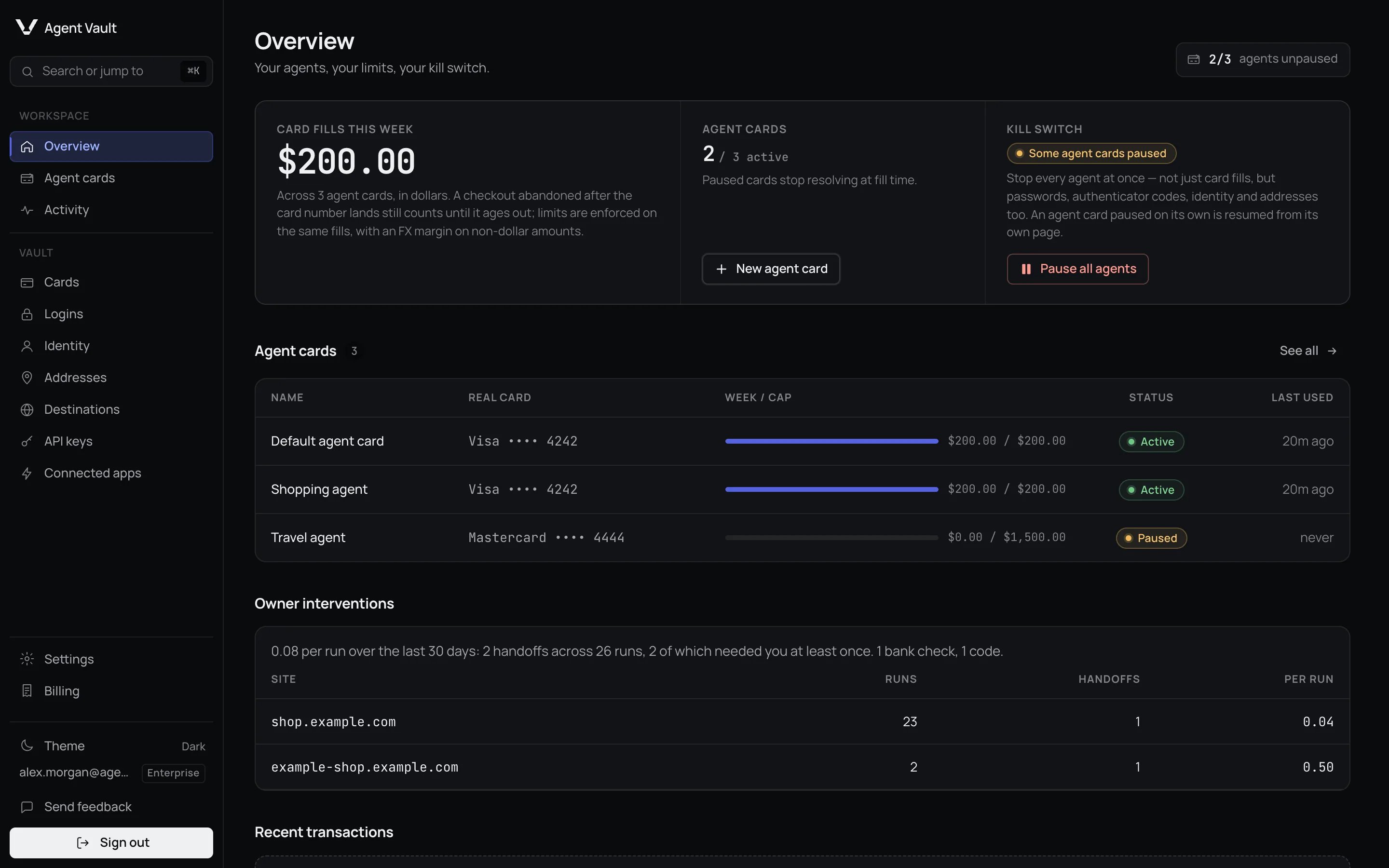Image resolution: width=1389 pixels, height=868 pixels.
Task: Click the Paused status on Travel agent
Action: coord(1151,539)
